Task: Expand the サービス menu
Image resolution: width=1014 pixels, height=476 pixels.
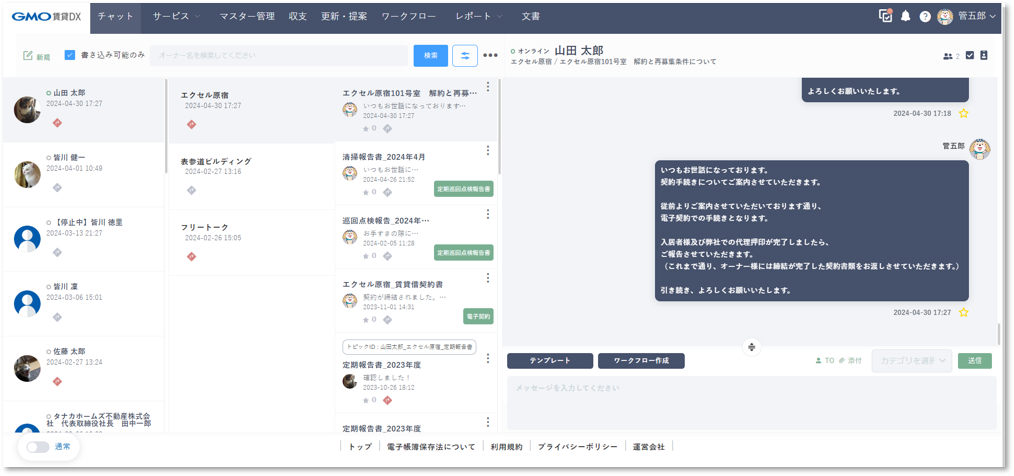Action: pos(176,16)
